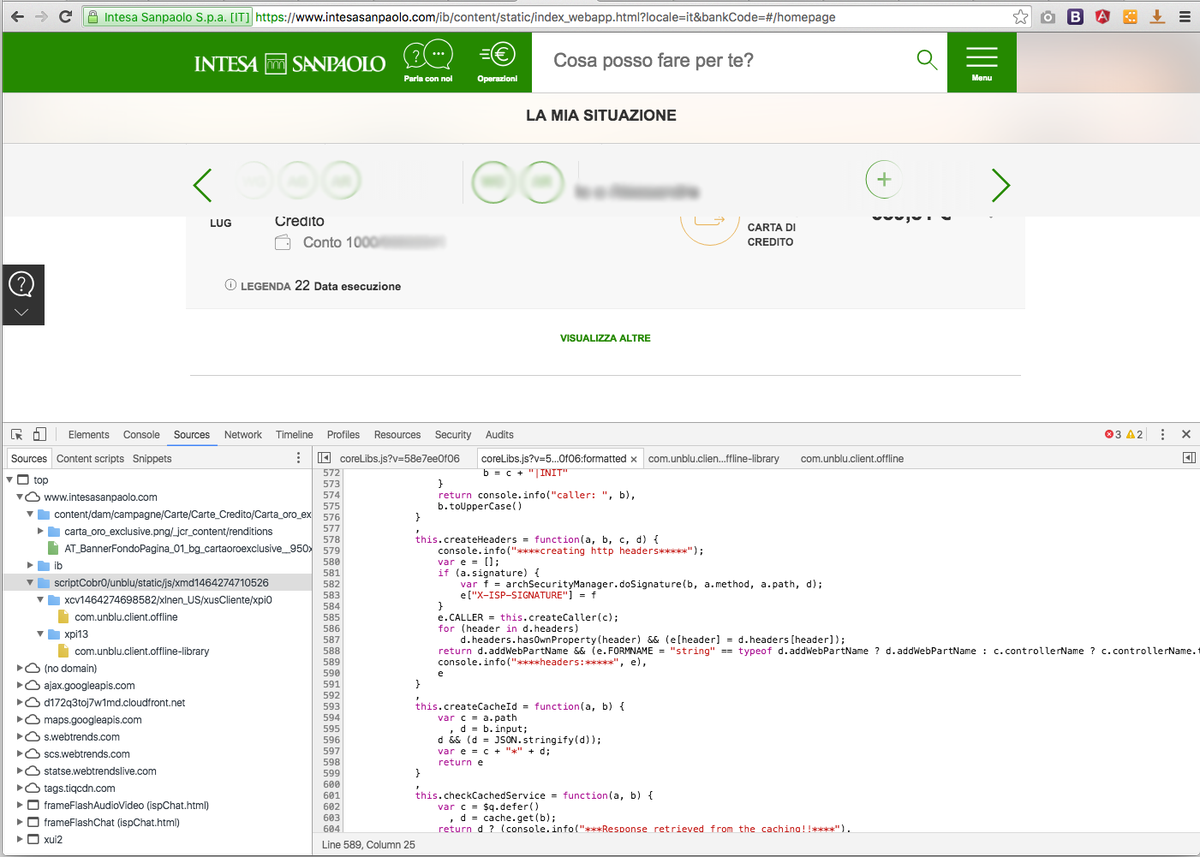Select the Snippets navigator tab
The image size is (1200, 857).
[152, 459]
